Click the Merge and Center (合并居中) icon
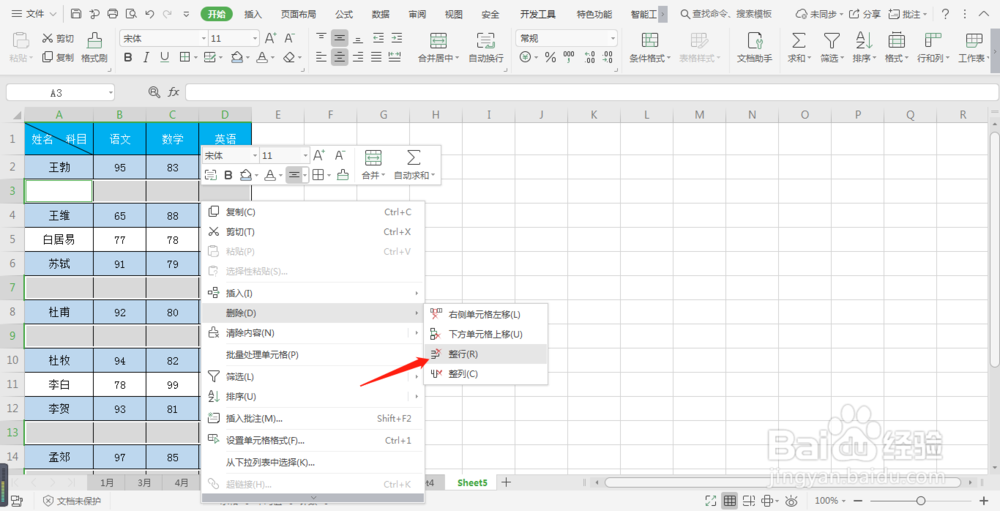Viewport: 1000px width, 511px height. (438, 41)
